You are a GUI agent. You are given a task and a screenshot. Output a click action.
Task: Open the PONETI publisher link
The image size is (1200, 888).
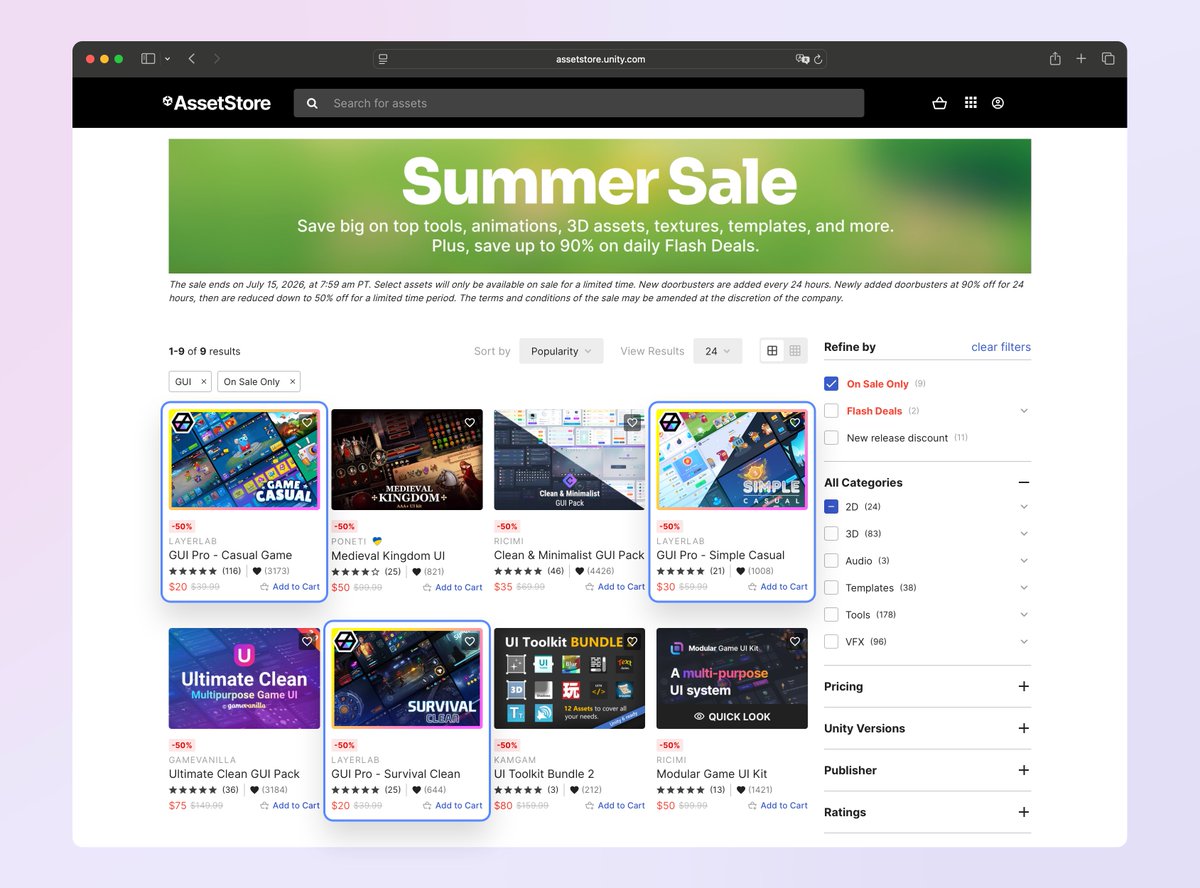coord(349,541)
